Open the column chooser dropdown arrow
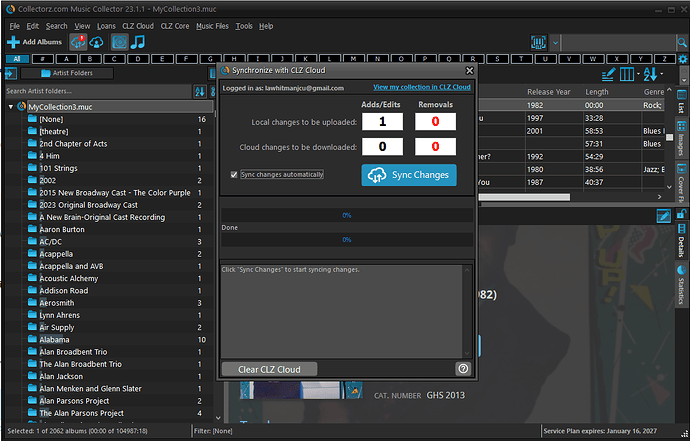 pyautogui.click(x=638, y=74)
